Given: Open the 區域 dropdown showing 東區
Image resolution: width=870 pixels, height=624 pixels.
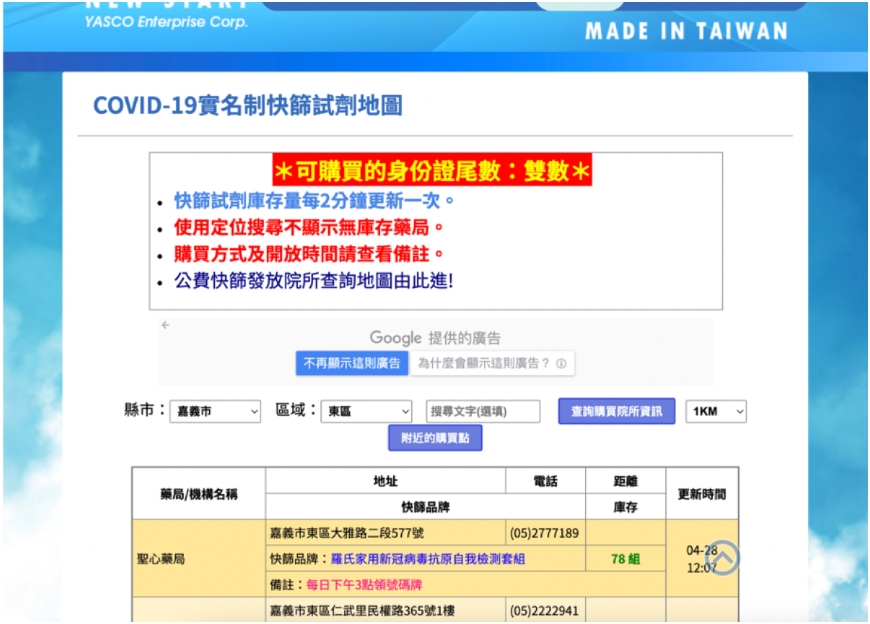Looking at the screenshot, I should pos(366,411).
